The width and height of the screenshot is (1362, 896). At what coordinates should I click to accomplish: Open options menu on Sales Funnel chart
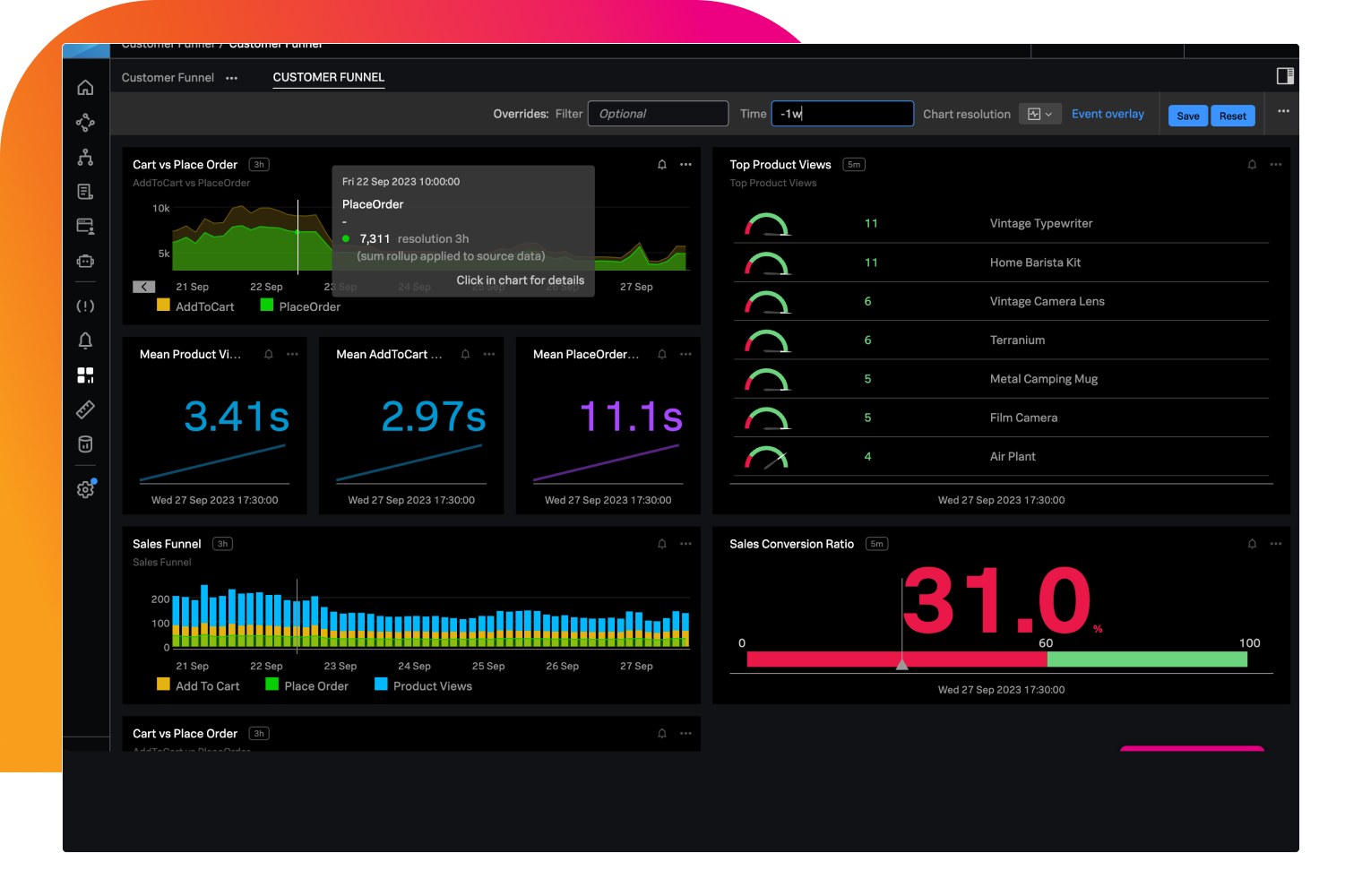pos(685,544)
